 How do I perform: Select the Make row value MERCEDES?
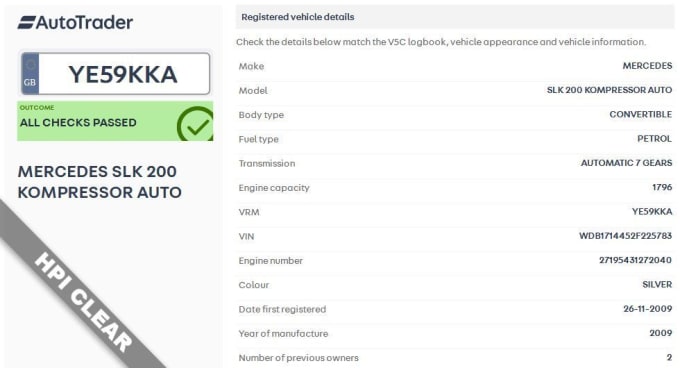click(x=647, y=66)
